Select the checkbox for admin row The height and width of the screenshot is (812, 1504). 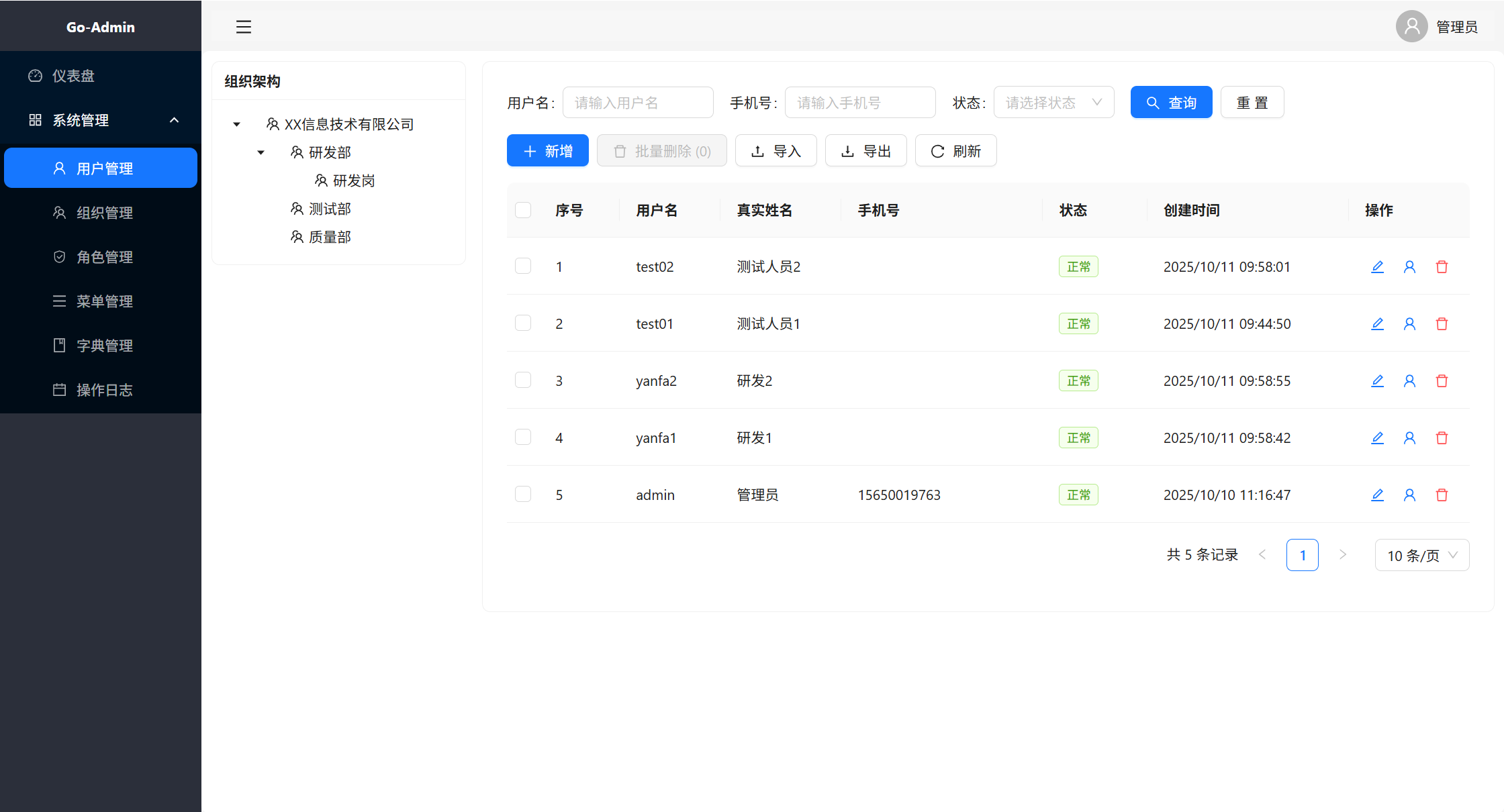click(x=523, y=495)
